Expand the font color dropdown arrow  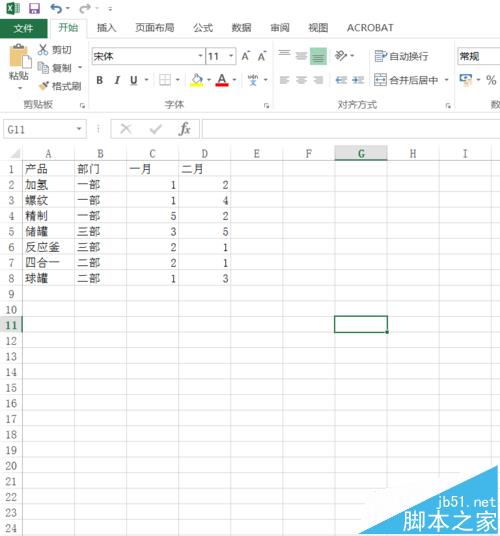click(234, 80)
